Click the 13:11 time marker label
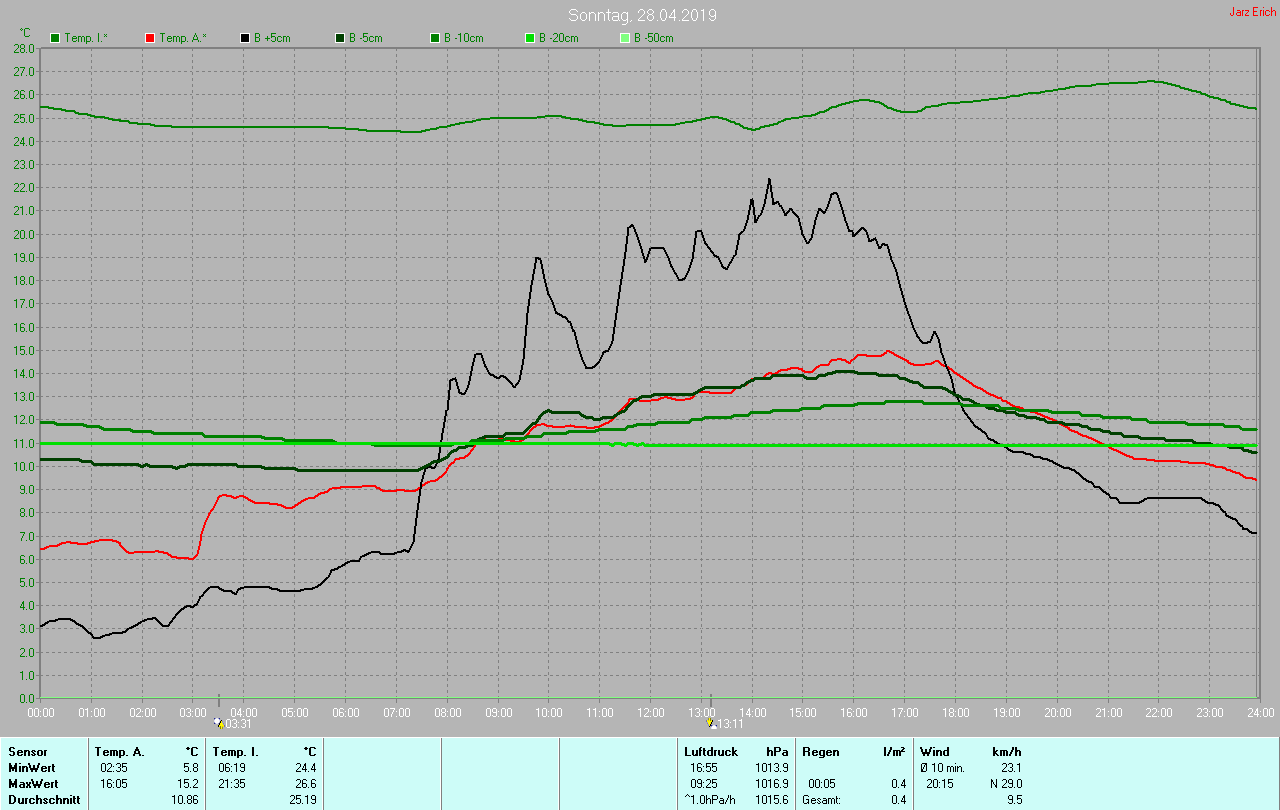The height and width of the screenshot is (810, 1280). click(x=729, y=724)
